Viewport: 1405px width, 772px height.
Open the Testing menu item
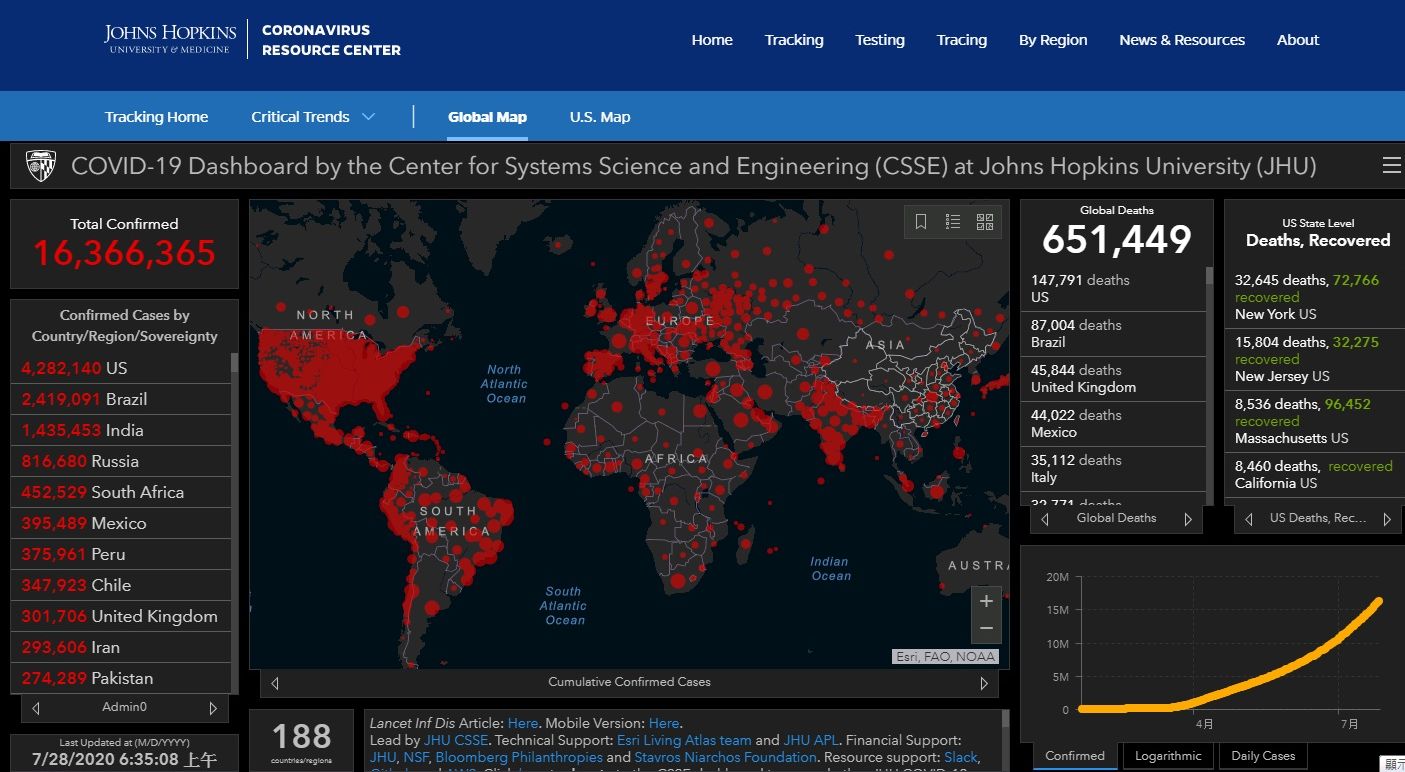[x=880, y=40]
